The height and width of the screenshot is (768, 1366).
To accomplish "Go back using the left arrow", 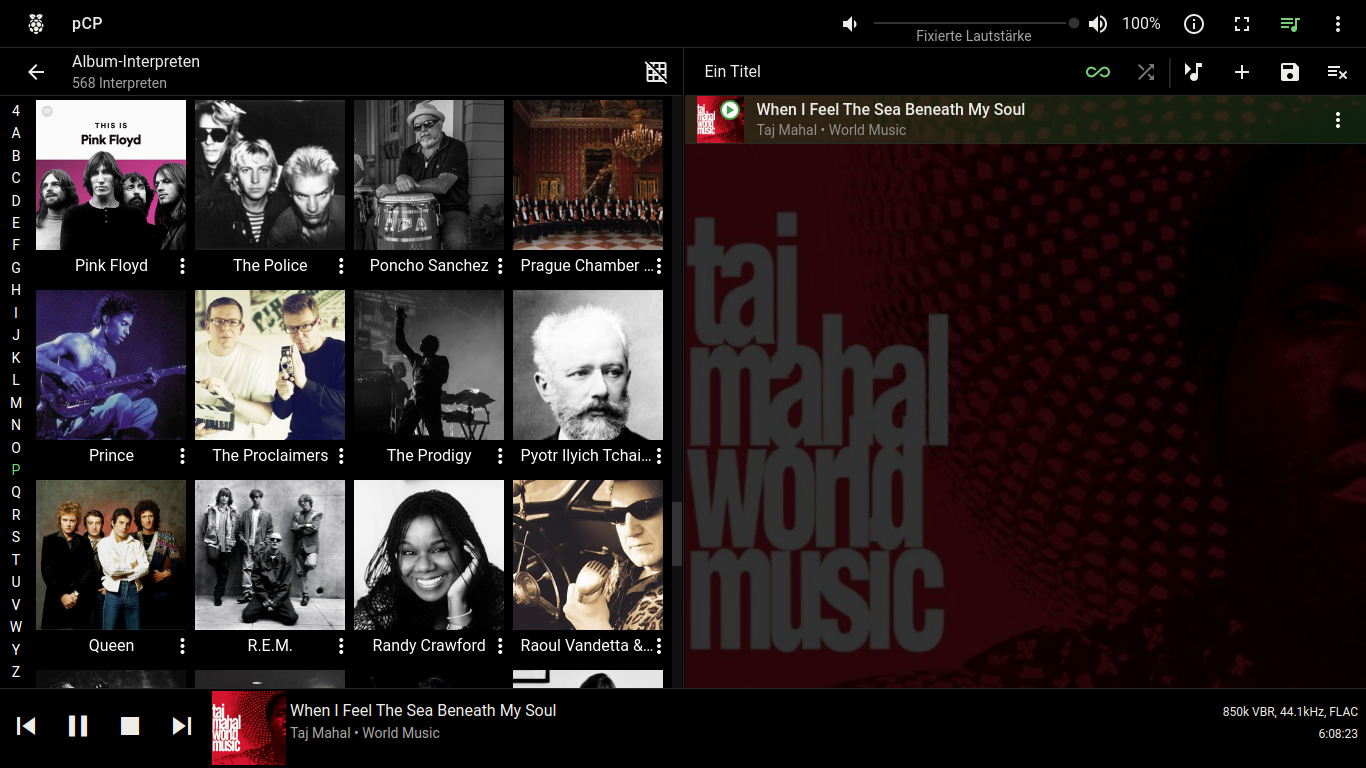I will (x=36, y=72).
